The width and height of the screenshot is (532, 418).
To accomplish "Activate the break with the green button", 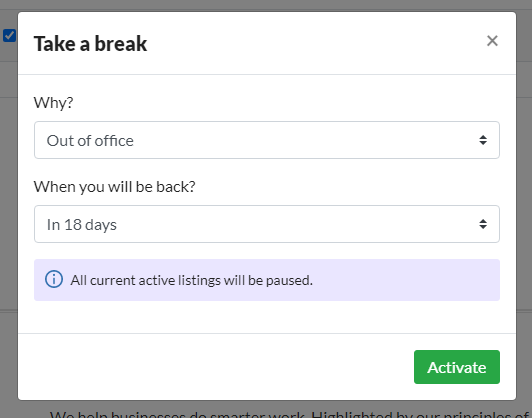I will click(x=457, y=367).
